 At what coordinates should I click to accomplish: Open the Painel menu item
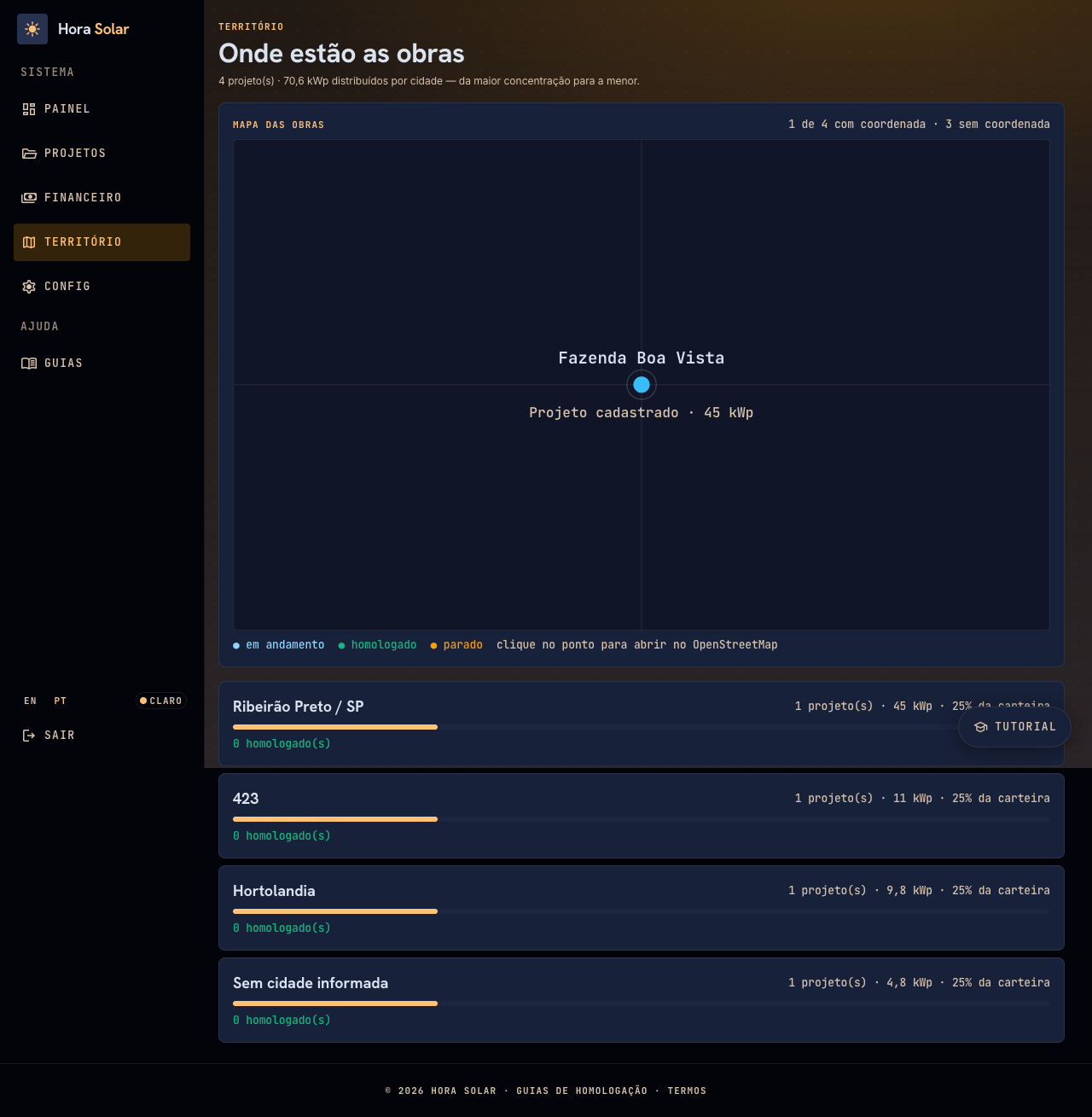[102, 109]
